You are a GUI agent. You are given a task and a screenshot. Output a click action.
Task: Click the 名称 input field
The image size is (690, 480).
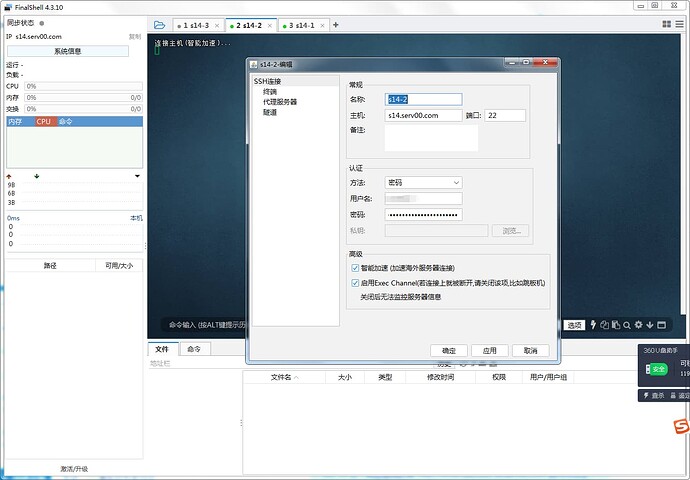[423, 99]
